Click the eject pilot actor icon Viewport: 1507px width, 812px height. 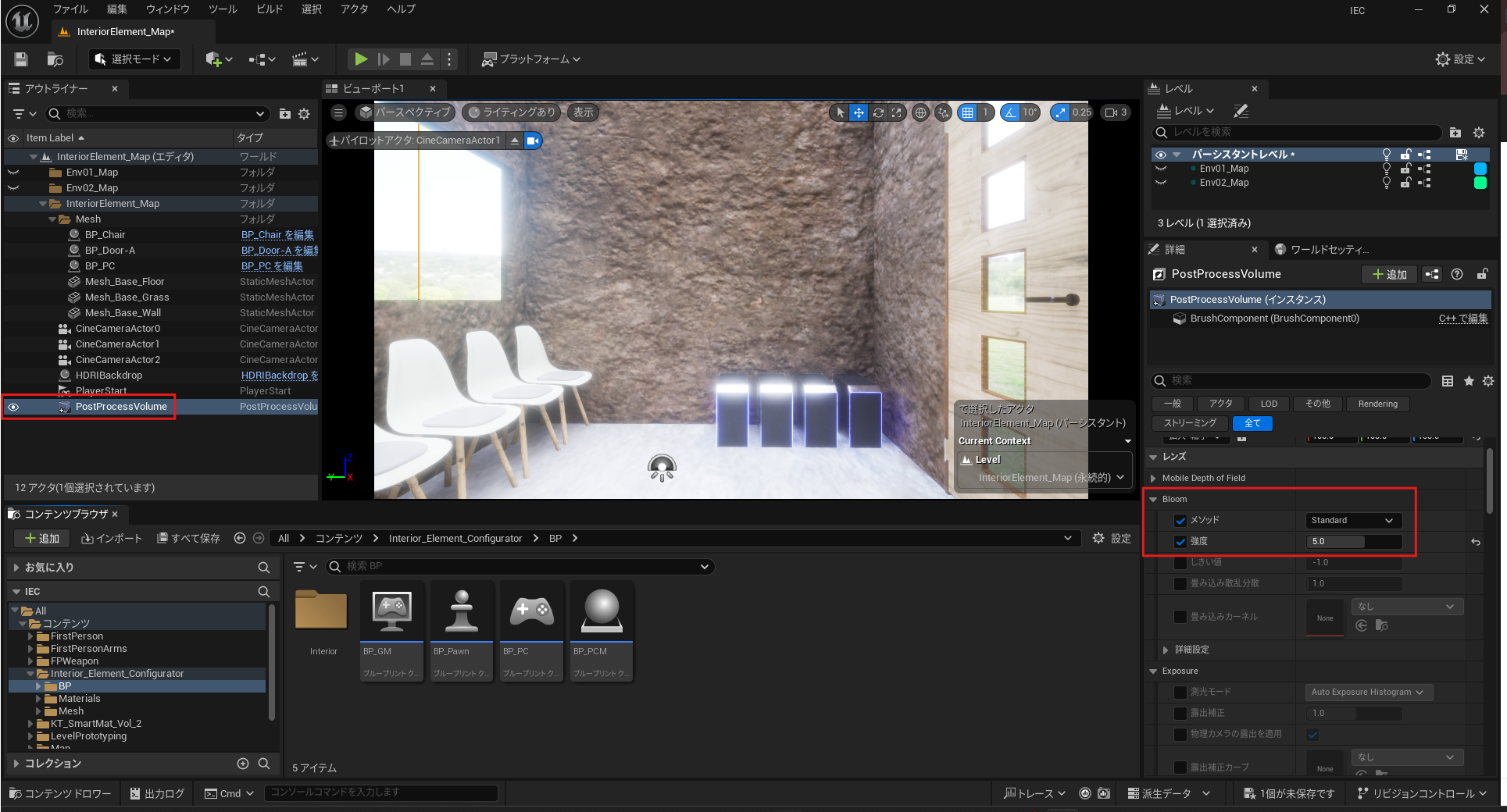tap(515, 141)
